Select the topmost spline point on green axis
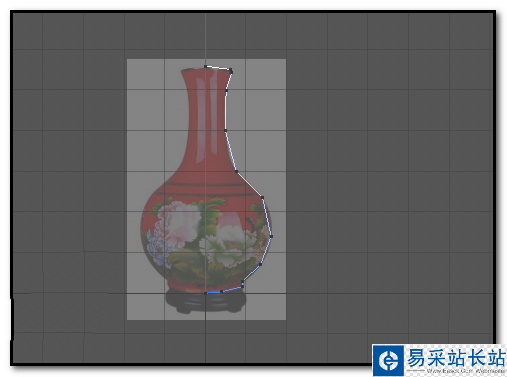The width and height of the screenshot is (507, 377). click(x=205, y=66)
